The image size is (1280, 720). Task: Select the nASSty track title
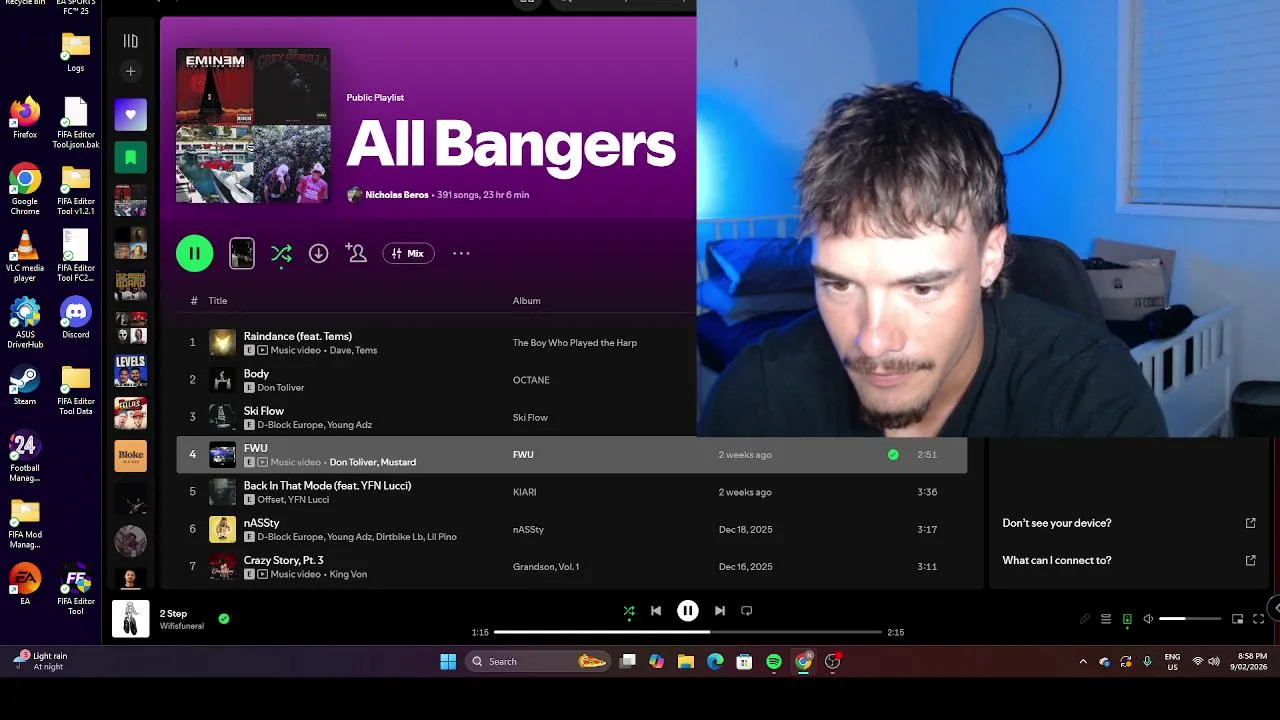point(261,523)
